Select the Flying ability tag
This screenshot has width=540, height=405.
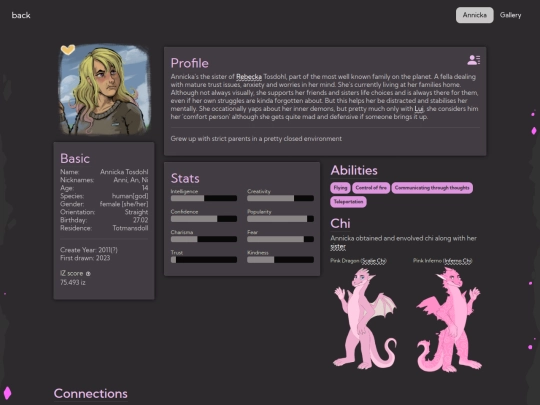pos(340,188)
